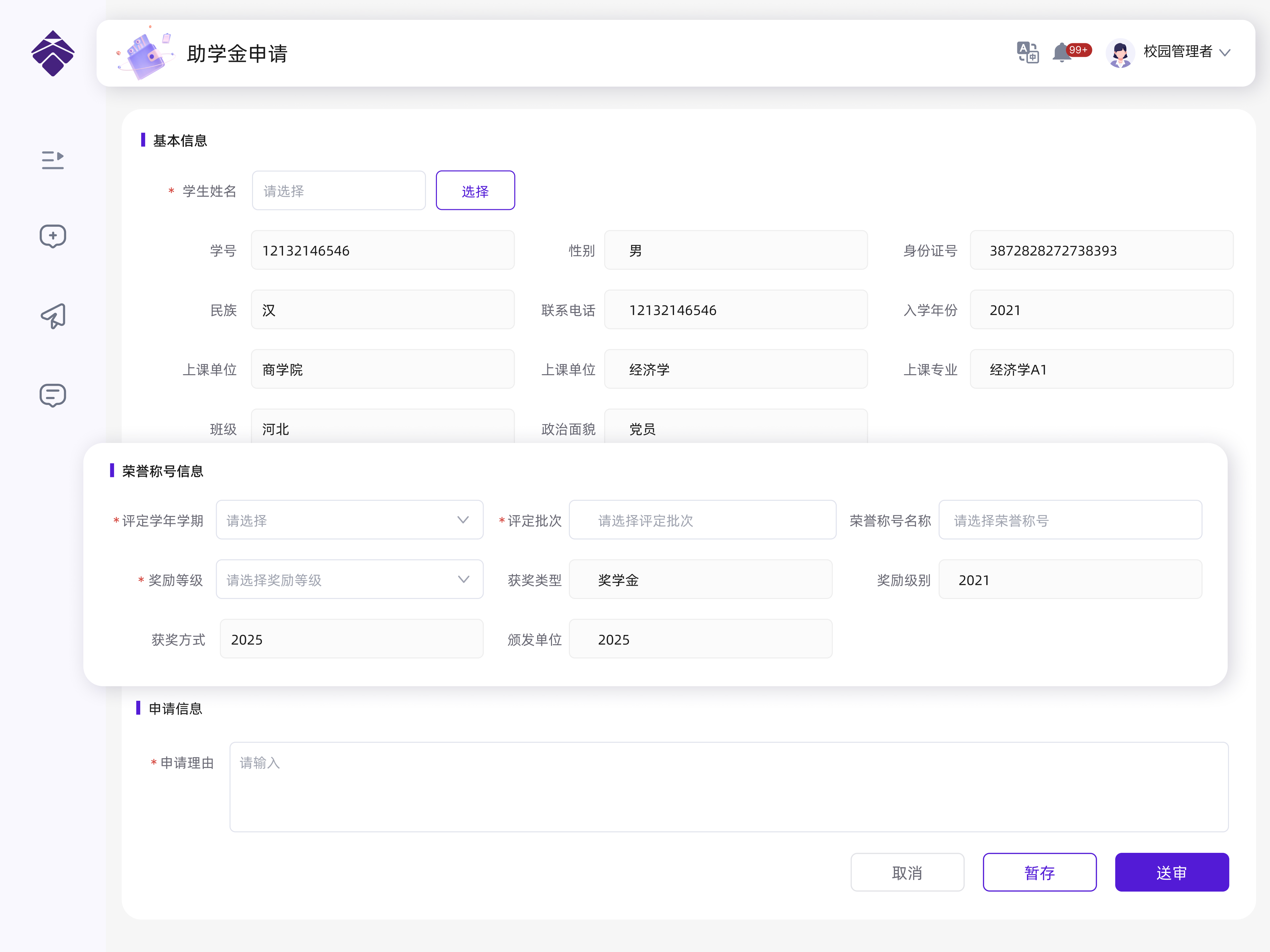Screen dimensions: 1270x952
Task: Click the 选择 student picker button
Action: 475,190
